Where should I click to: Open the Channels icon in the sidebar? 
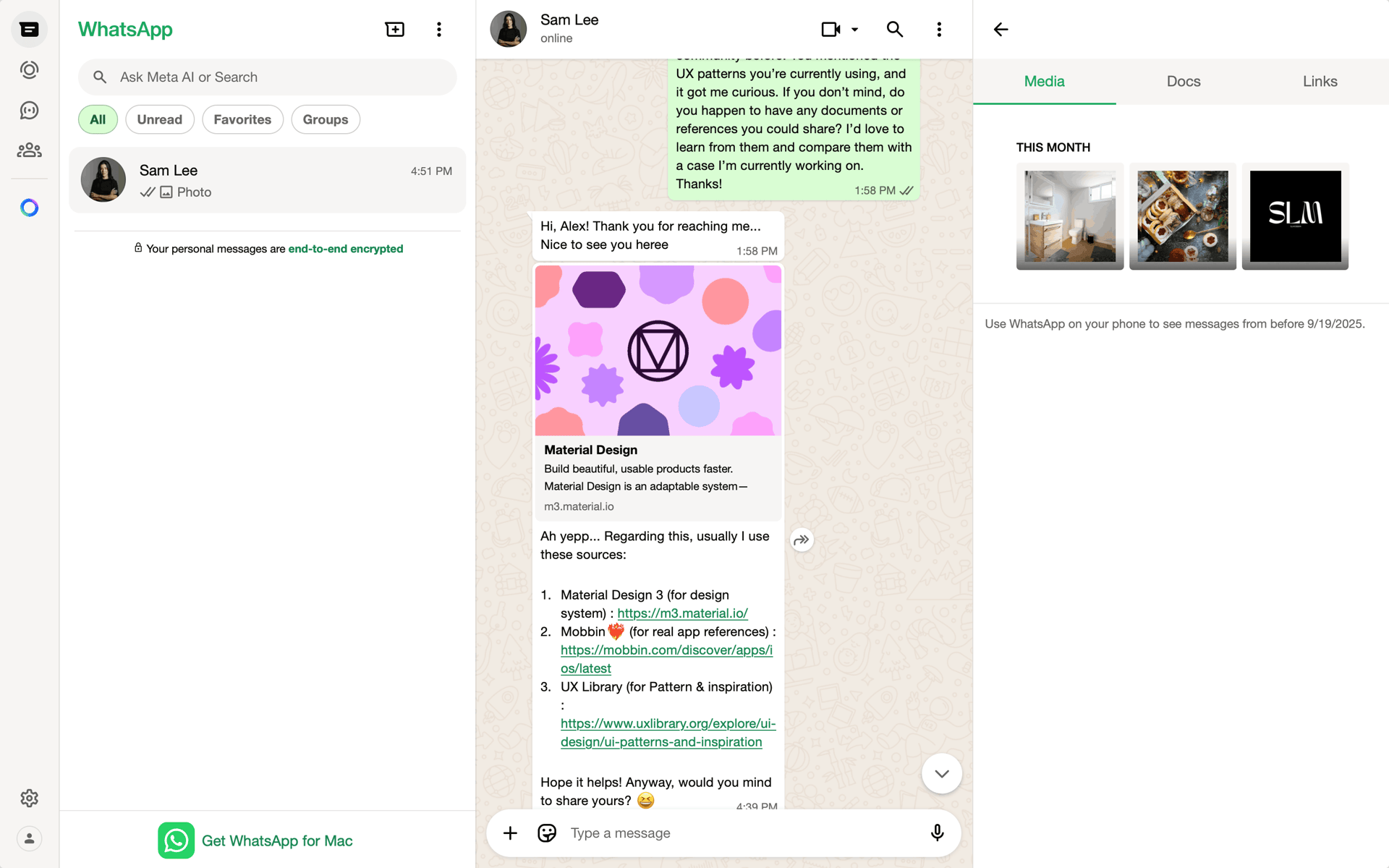pos(29,110)
